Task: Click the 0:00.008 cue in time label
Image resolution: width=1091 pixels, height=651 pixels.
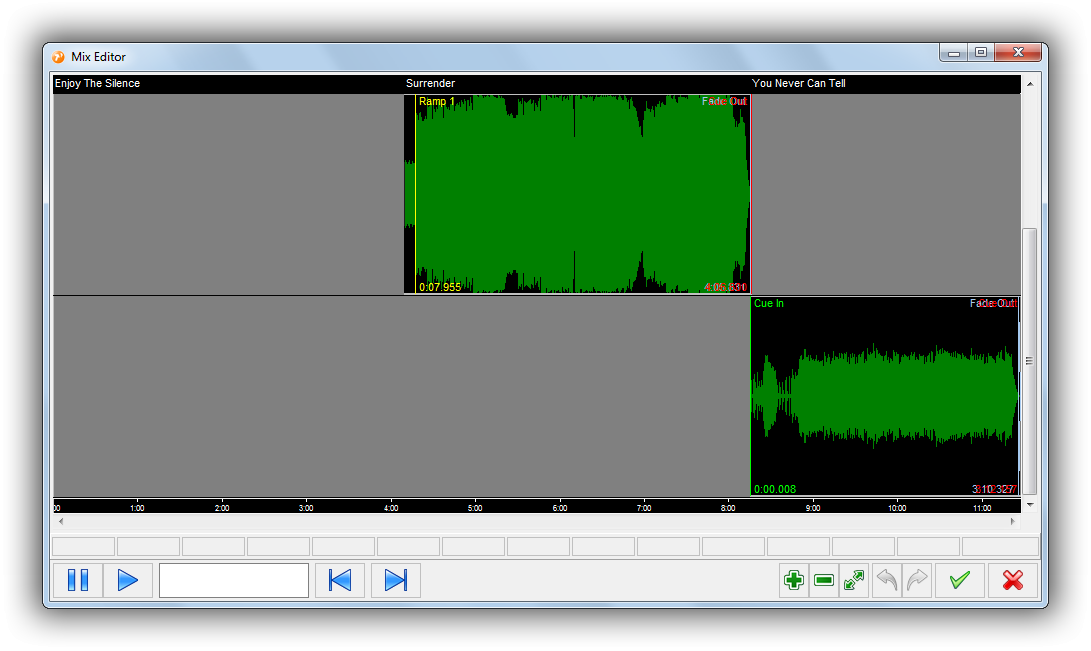Action: coord(775,489)
